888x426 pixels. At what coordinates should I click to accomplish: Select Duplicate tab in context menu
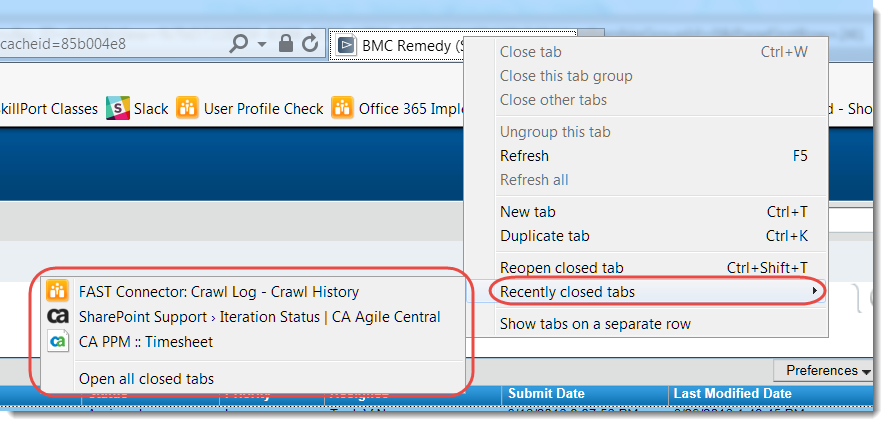[x=544, y=236]
